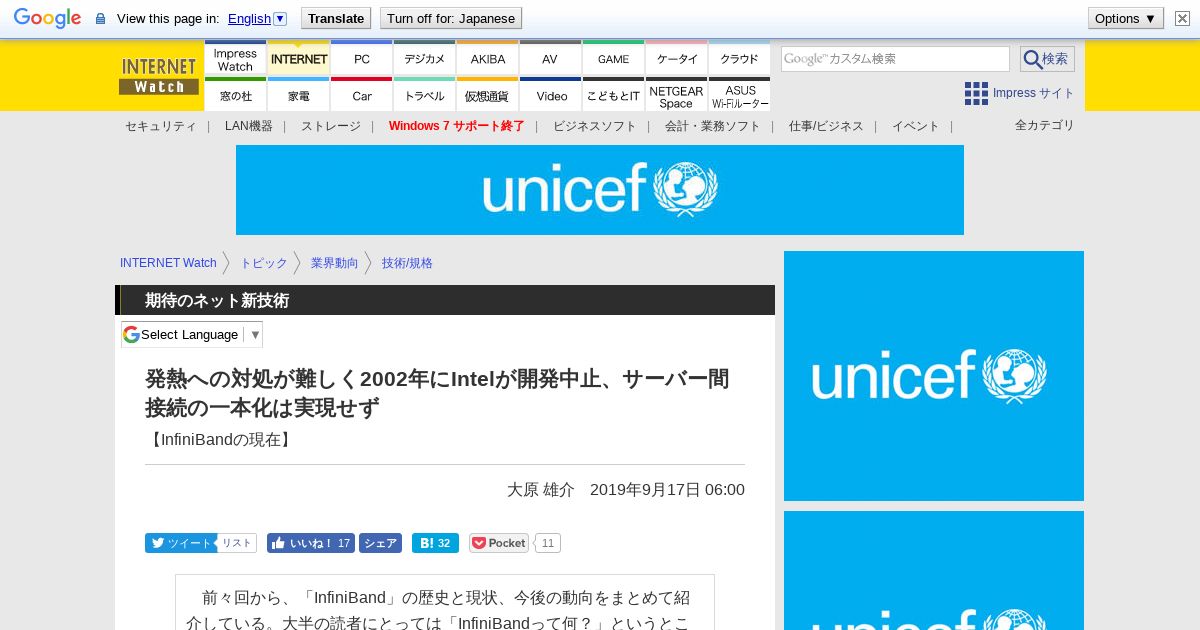Click the Translate button
Image resolution: width=1200 pixels, height=630 pixels.
335,18
